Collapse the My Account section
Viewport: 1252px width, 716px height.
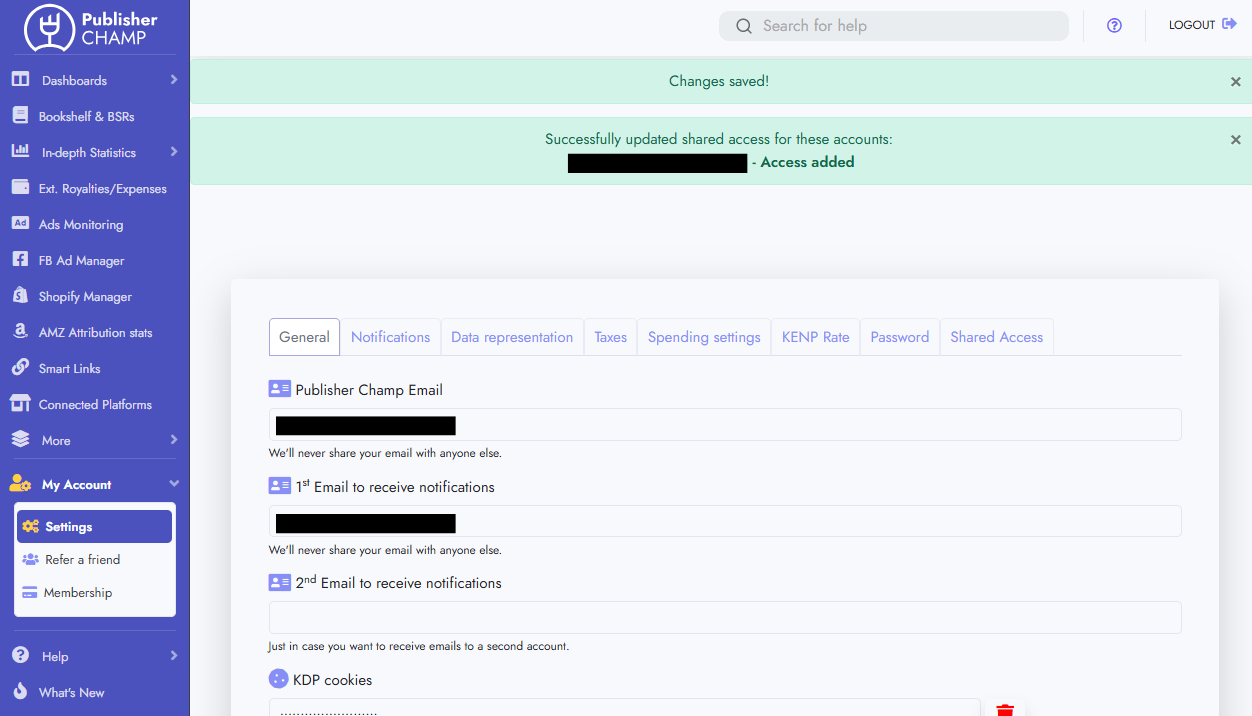(94, 485)
